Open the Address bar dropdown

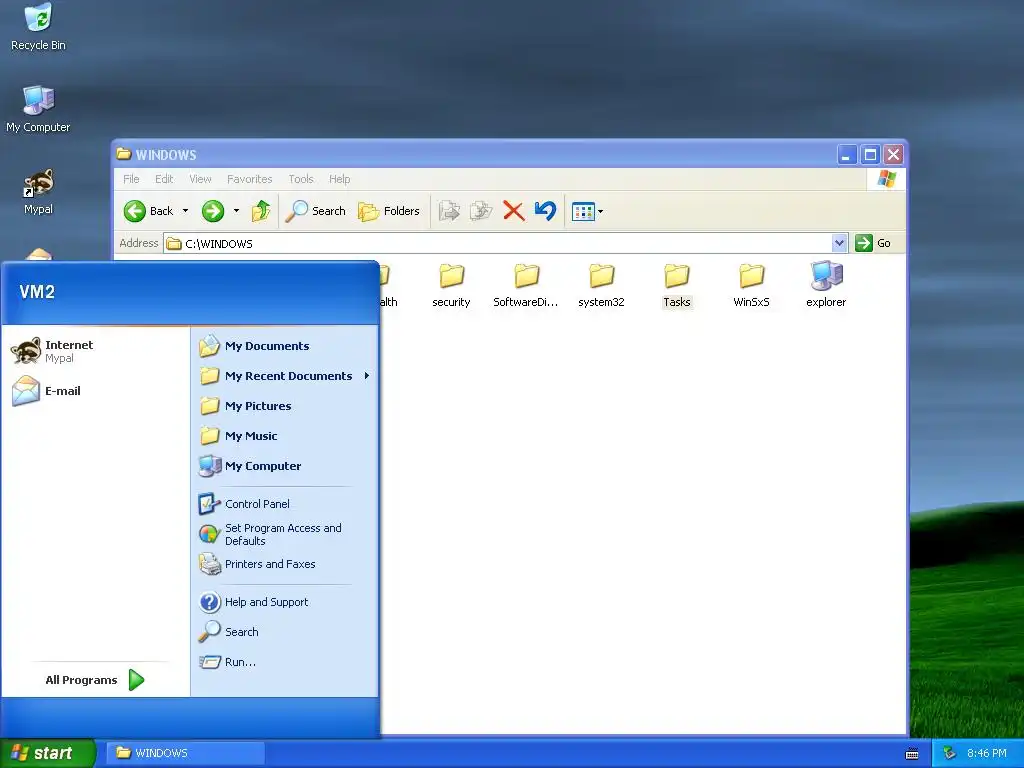[839, 244]
